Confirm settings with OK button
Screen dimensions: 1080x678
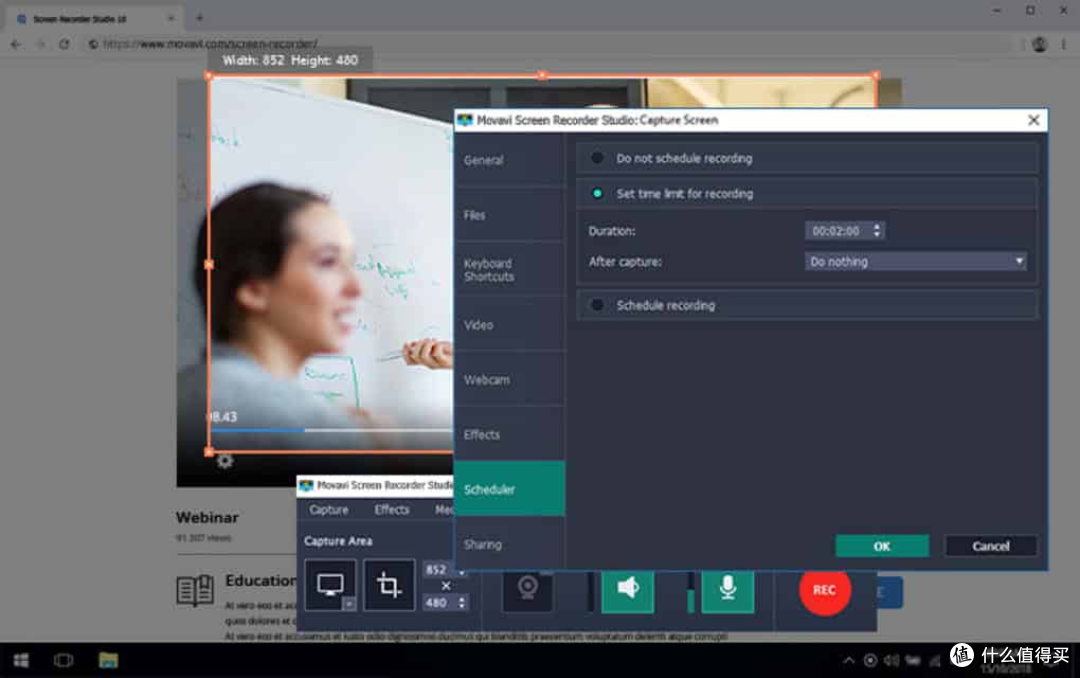(882, 546)
